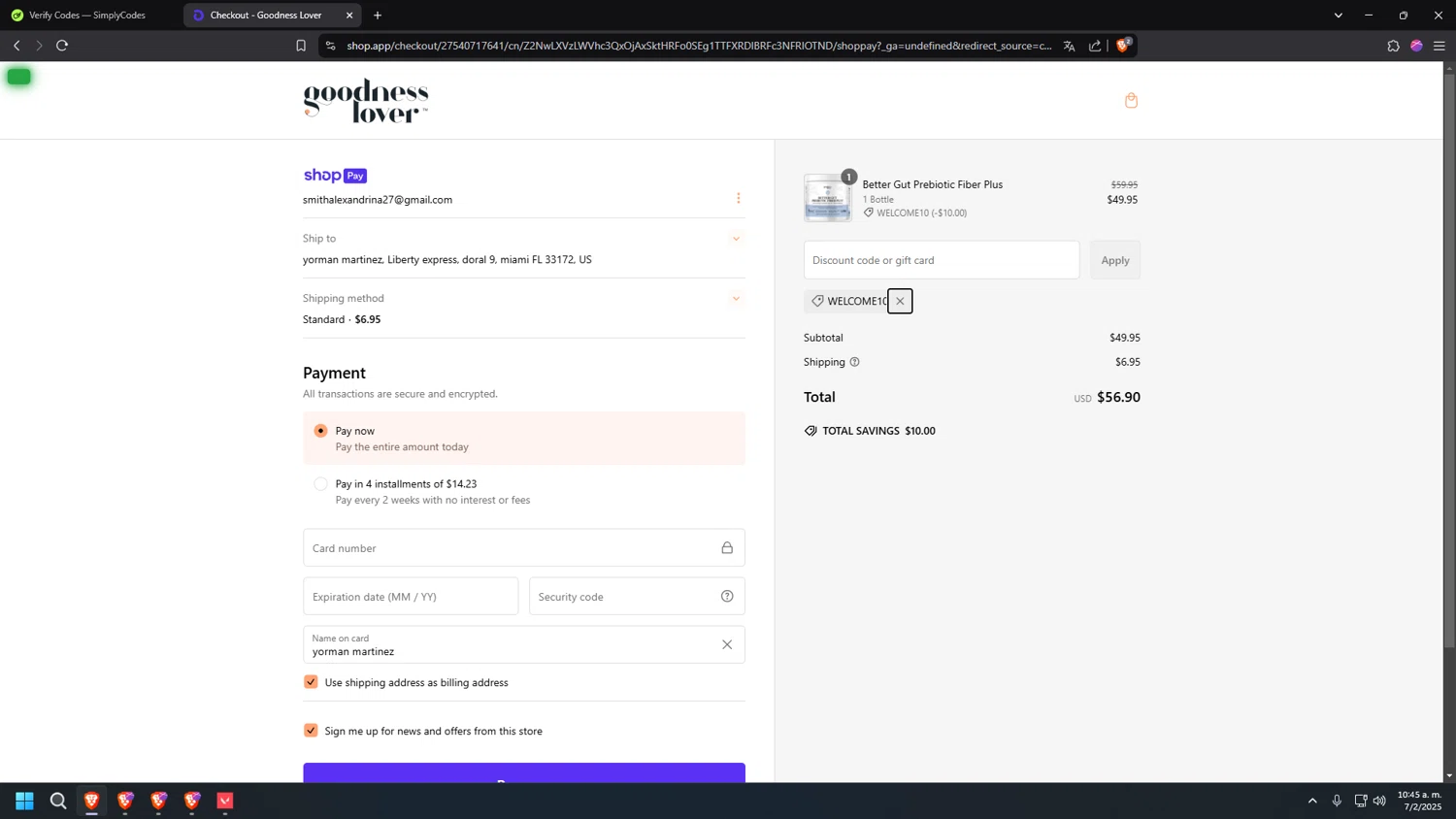Click the smithalexandrina27@gmail.com email text

coord(378,200)
